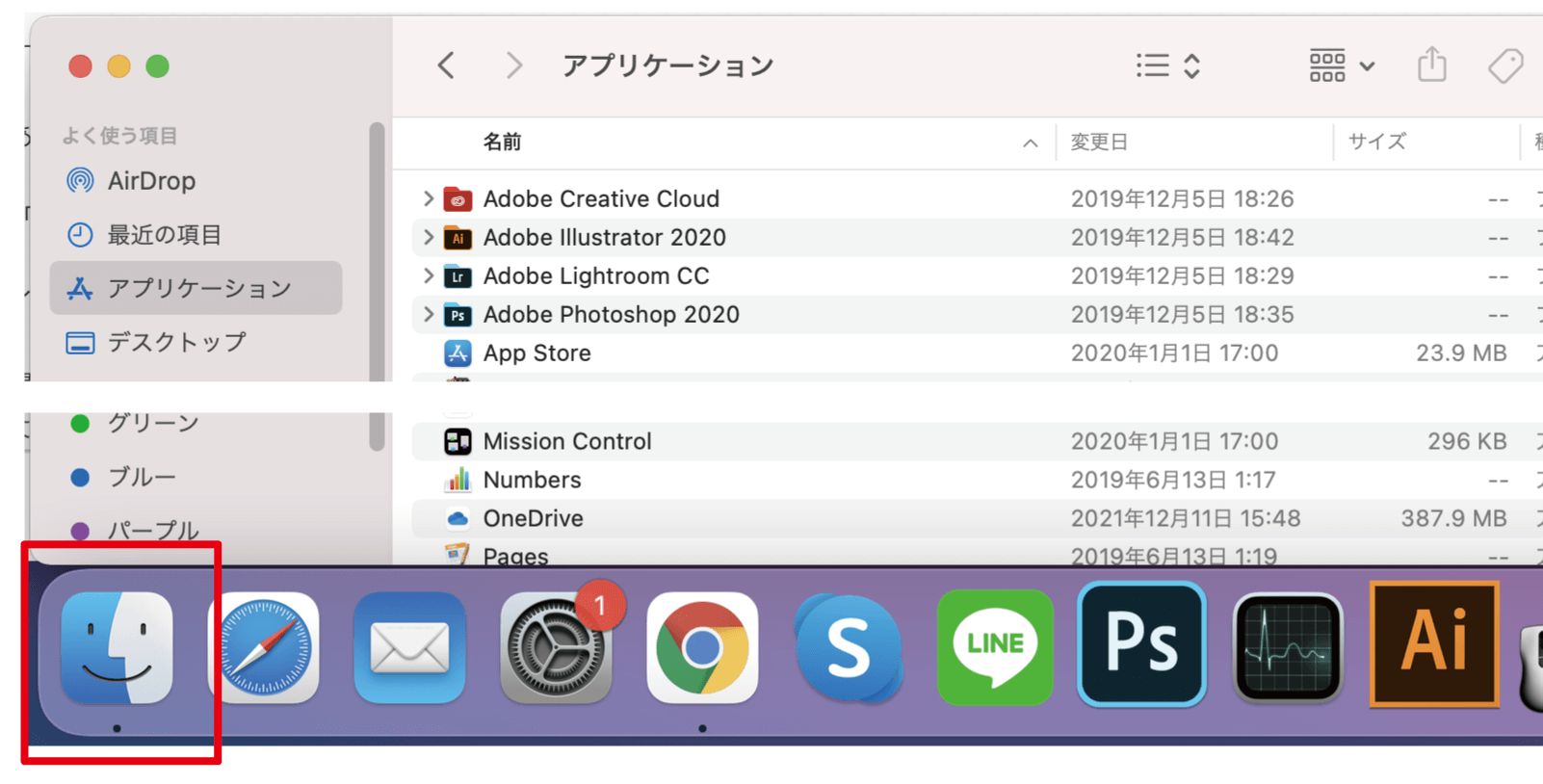Viewport: 1543px width, 784px height.
Task: Launch Safari from the Dock
Action: tap(264, 648)
